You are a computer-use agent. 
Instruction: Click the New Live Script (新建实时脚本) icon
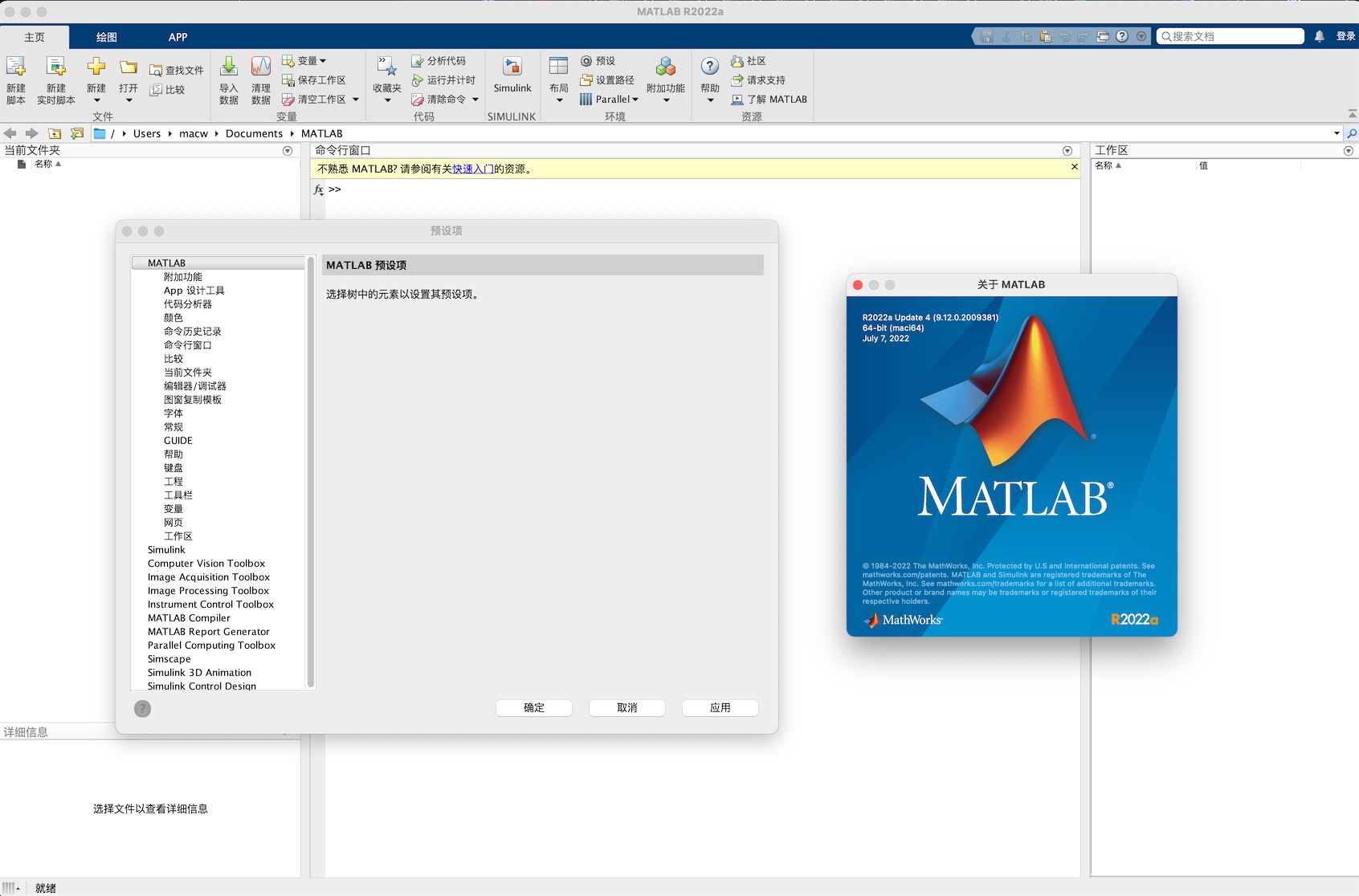click(55, 66)
